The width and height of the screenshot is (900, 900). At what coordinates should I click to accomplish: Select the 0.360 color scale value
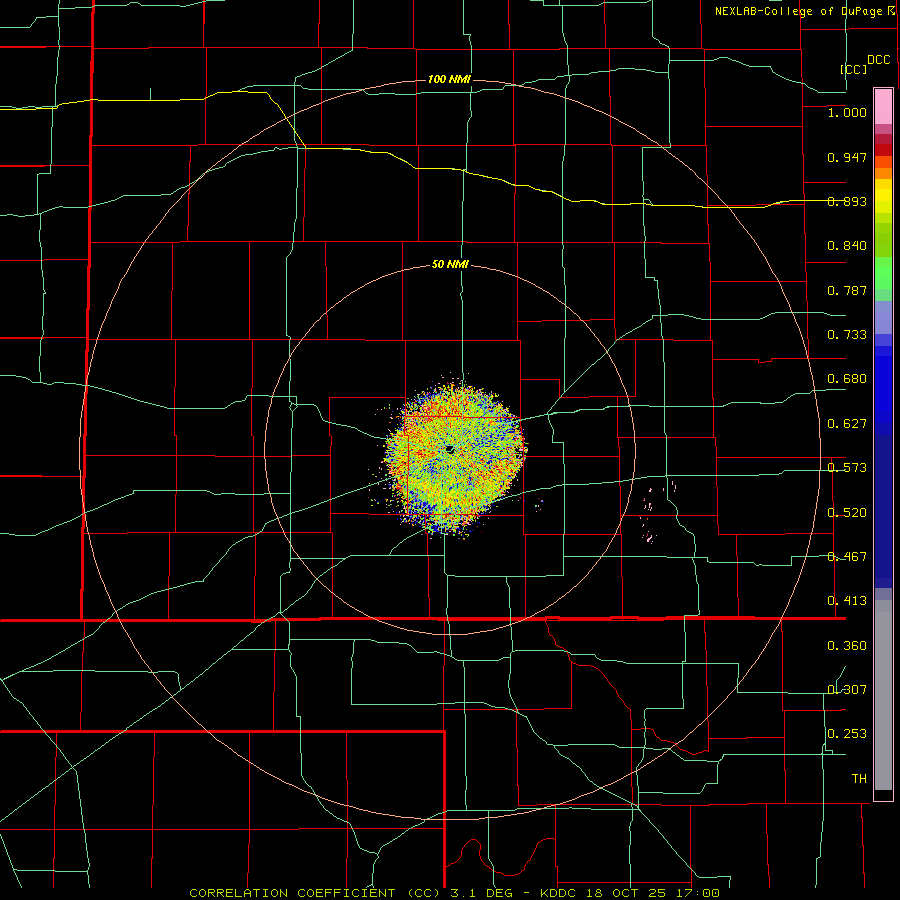point(847,646)
